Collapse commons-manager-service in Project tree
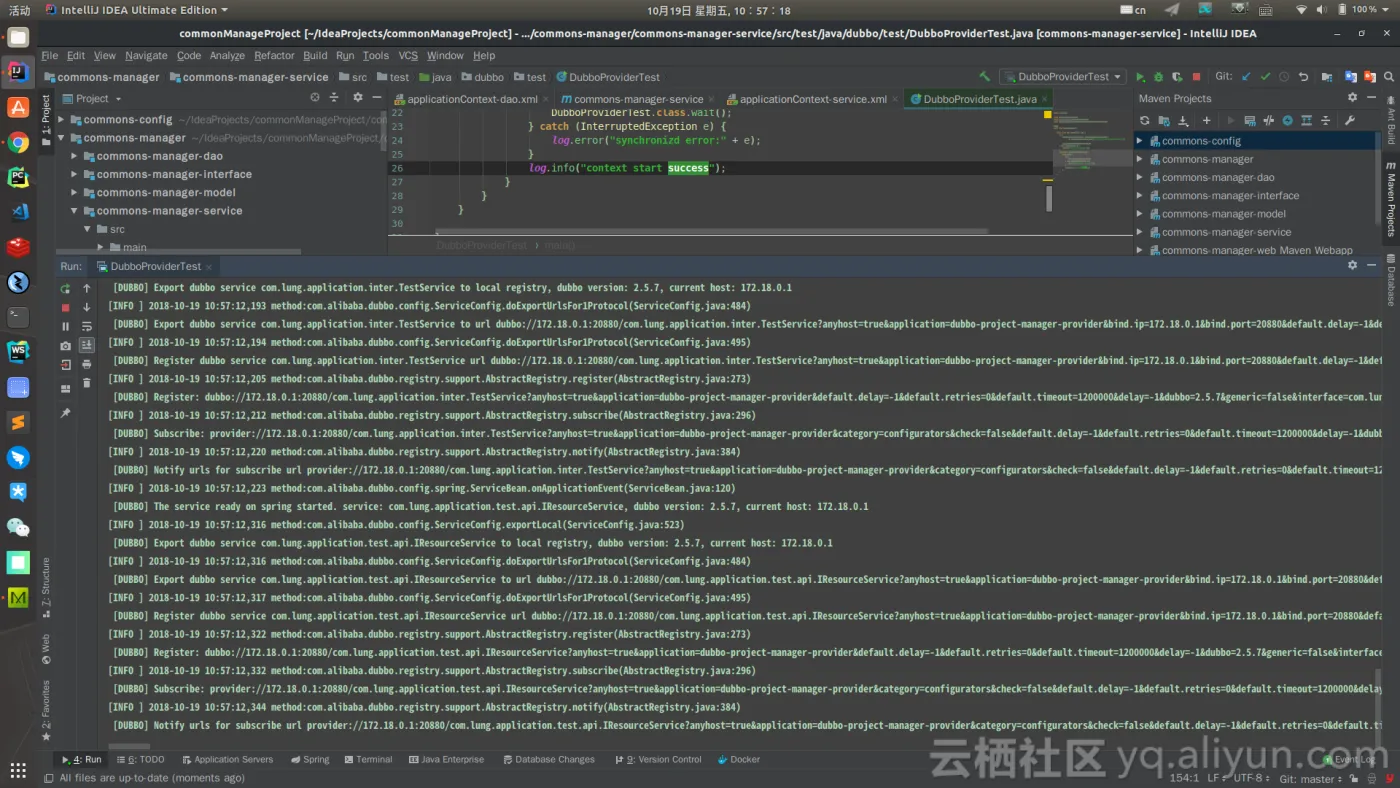This screenshot has width=1400, height=788. coord(74,211)
